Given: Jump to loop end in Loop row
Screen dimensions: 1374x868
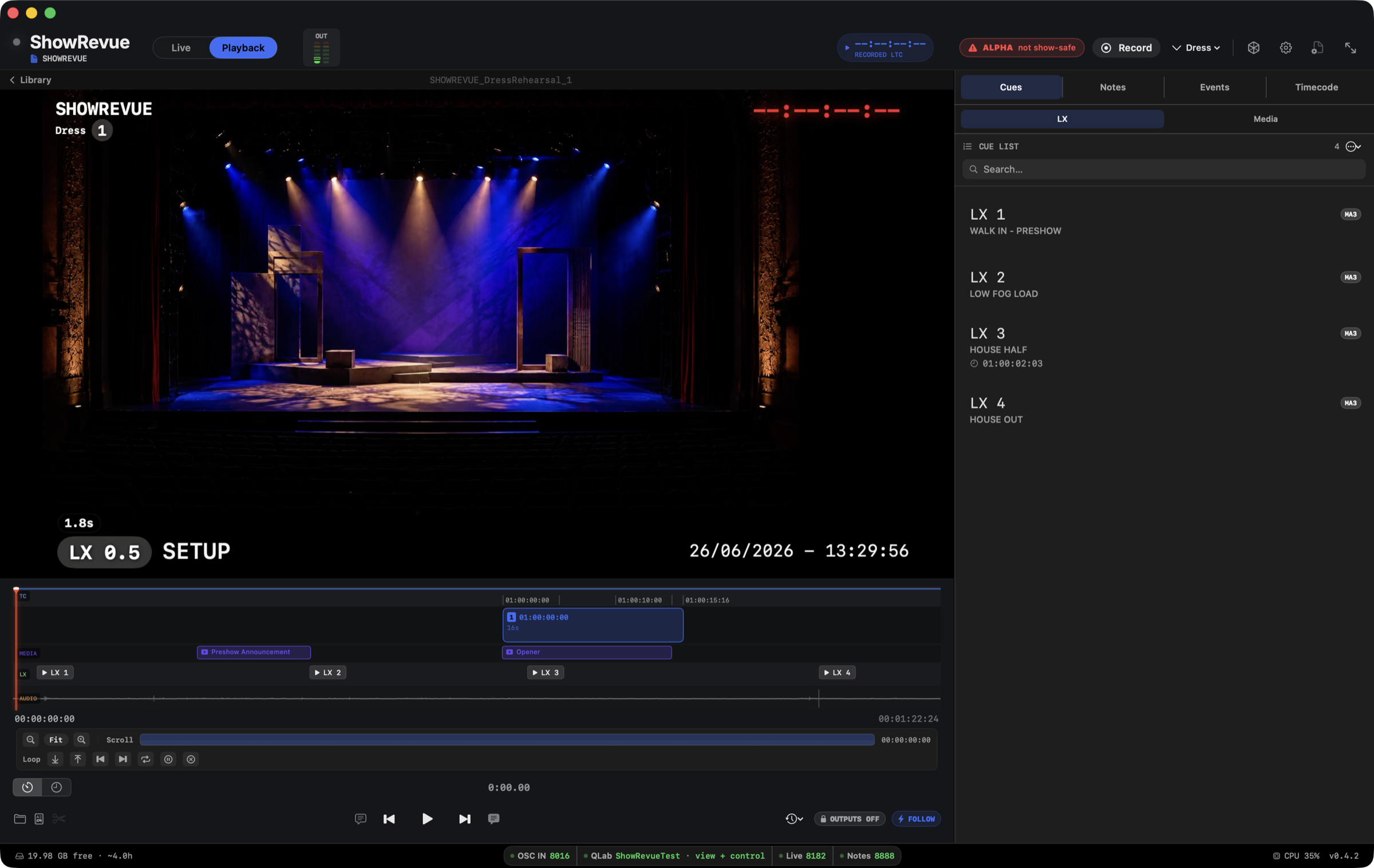Looking at the screenshot, I should pos(123,759).
